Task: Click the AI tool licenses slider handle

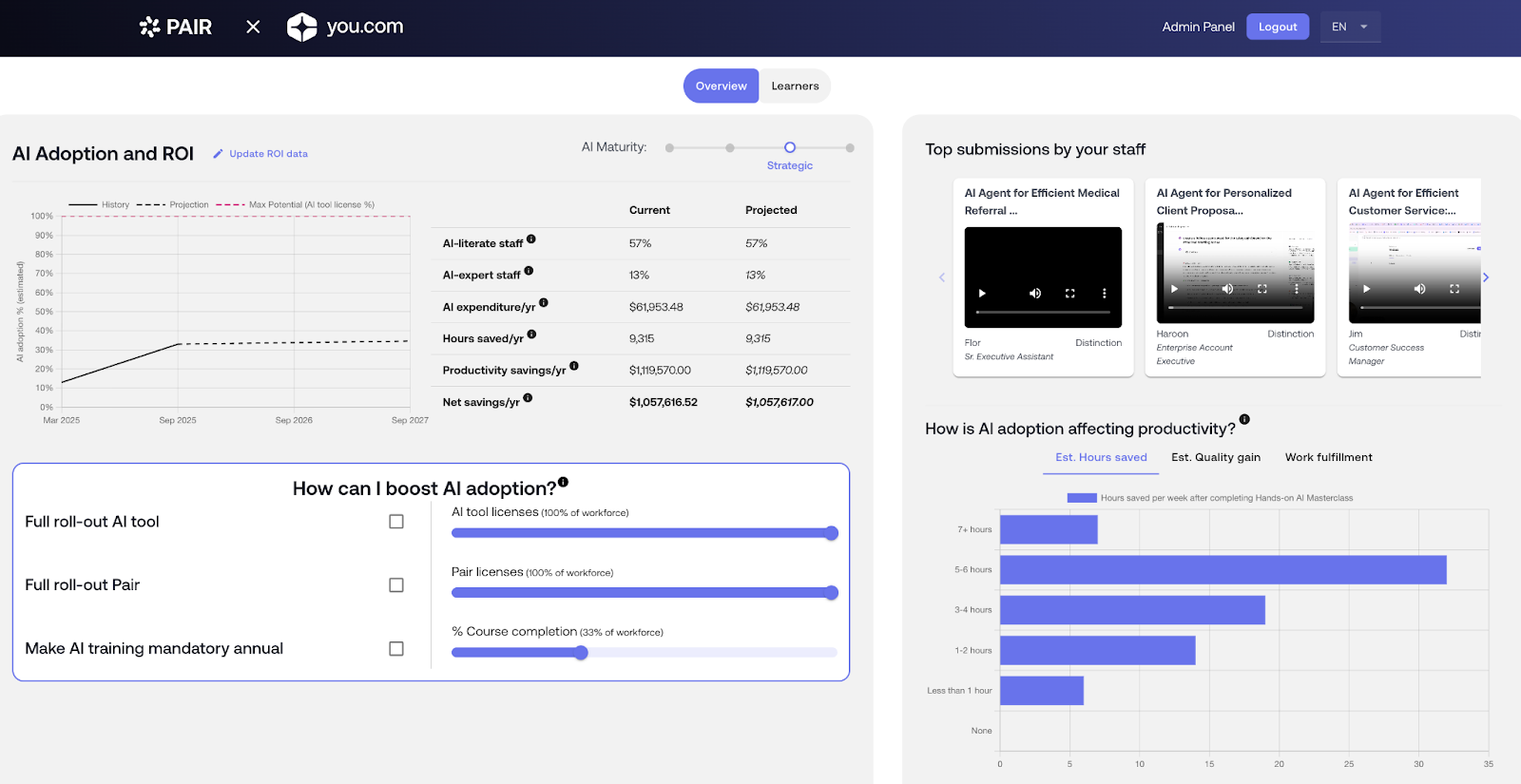Action: 832,533
